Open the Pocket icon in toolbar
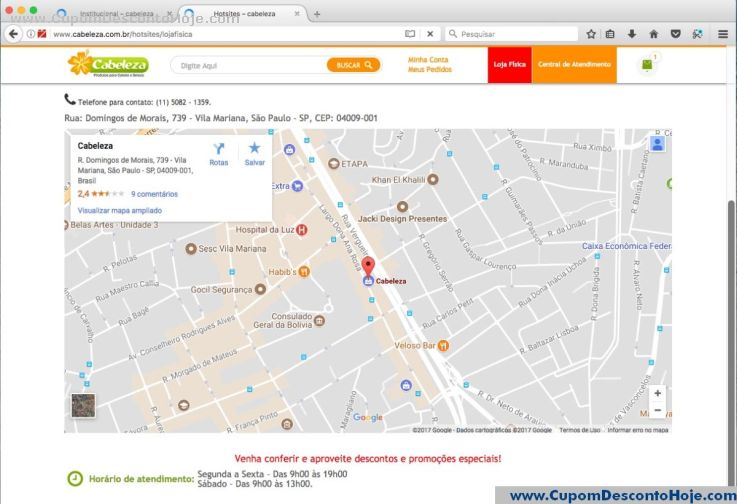737x504 pixels. (675, 34)
